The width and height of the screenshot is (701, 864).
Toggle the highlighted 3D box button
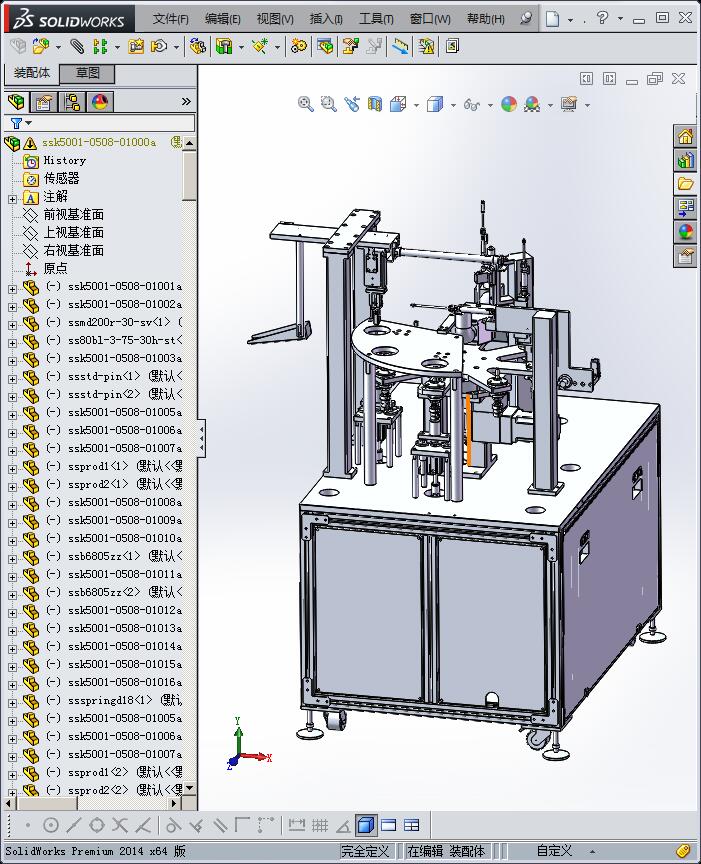click(x=365, y=825)
